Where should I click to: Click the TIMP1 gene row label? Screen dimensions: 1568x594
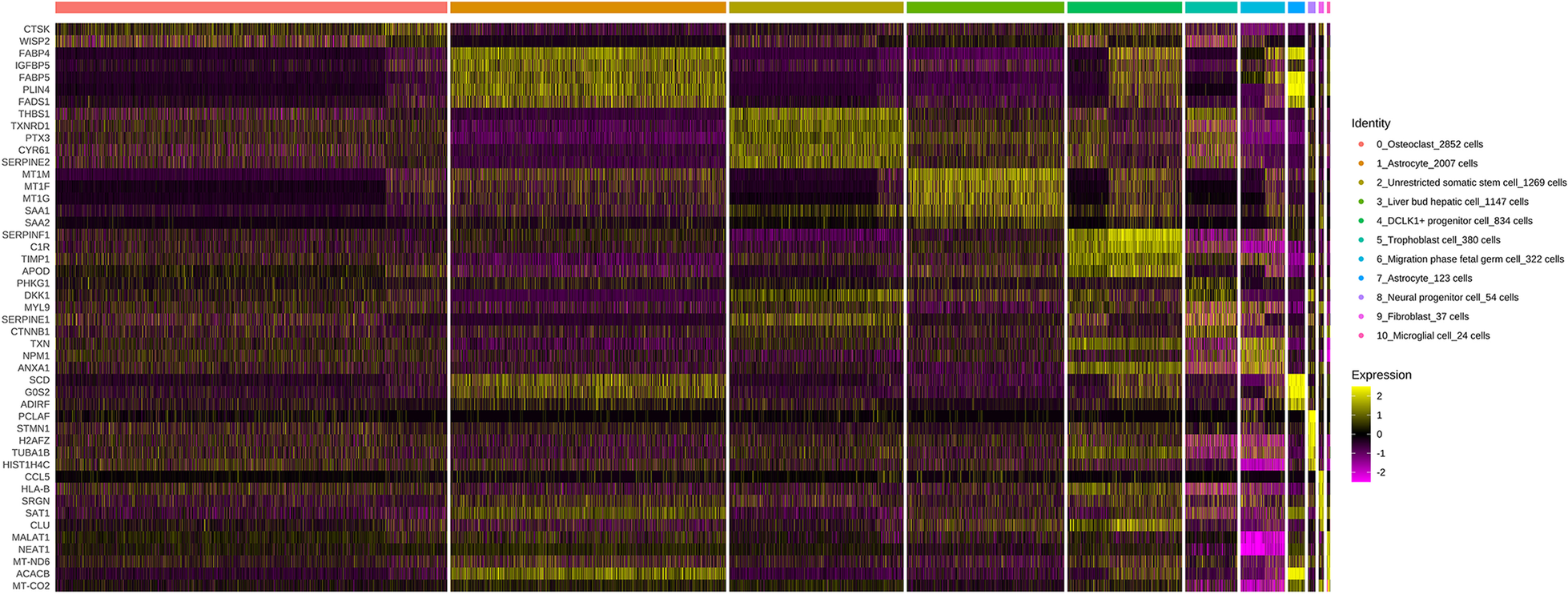pos(35,259)
